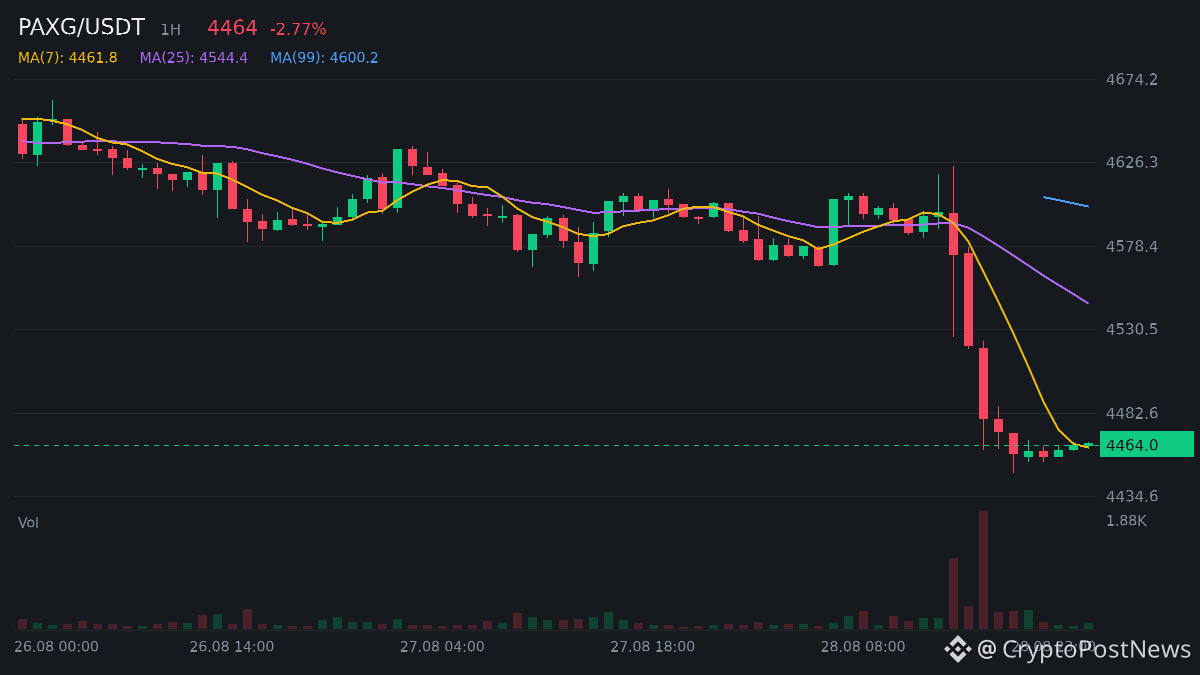Click the 26.08 00:00 time label

(x=56, y=647)
